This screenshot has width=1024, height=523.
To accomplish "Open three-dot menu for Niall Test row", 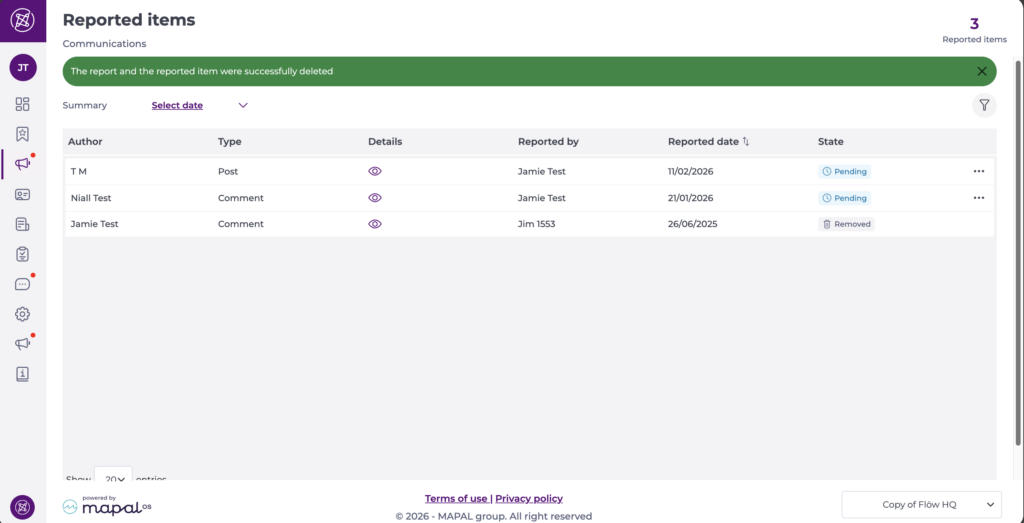I will coord(979,198).
